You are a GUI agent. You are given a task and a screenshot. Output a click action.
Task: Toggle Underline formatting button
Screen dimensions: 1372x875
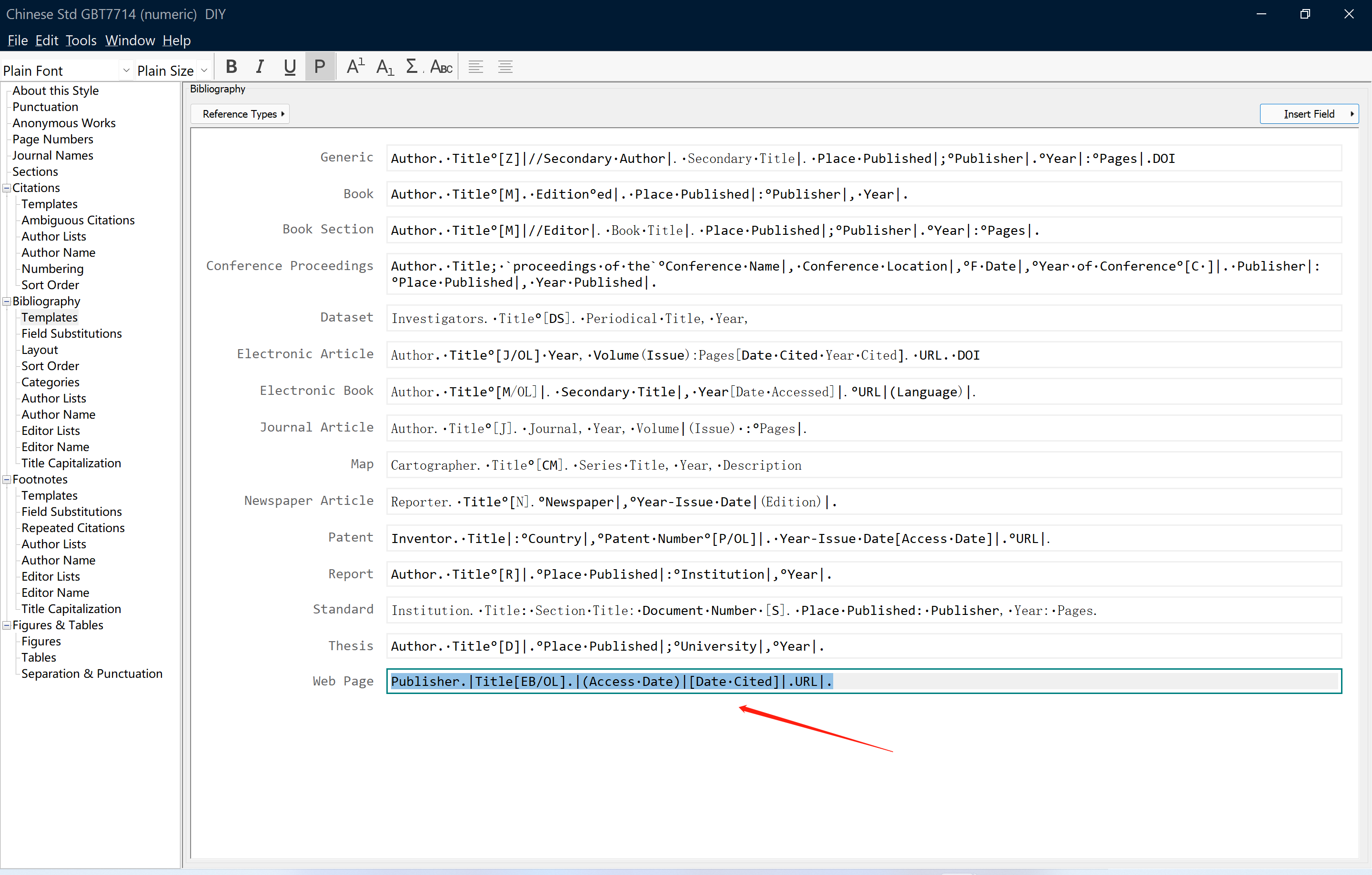point(290,67)
